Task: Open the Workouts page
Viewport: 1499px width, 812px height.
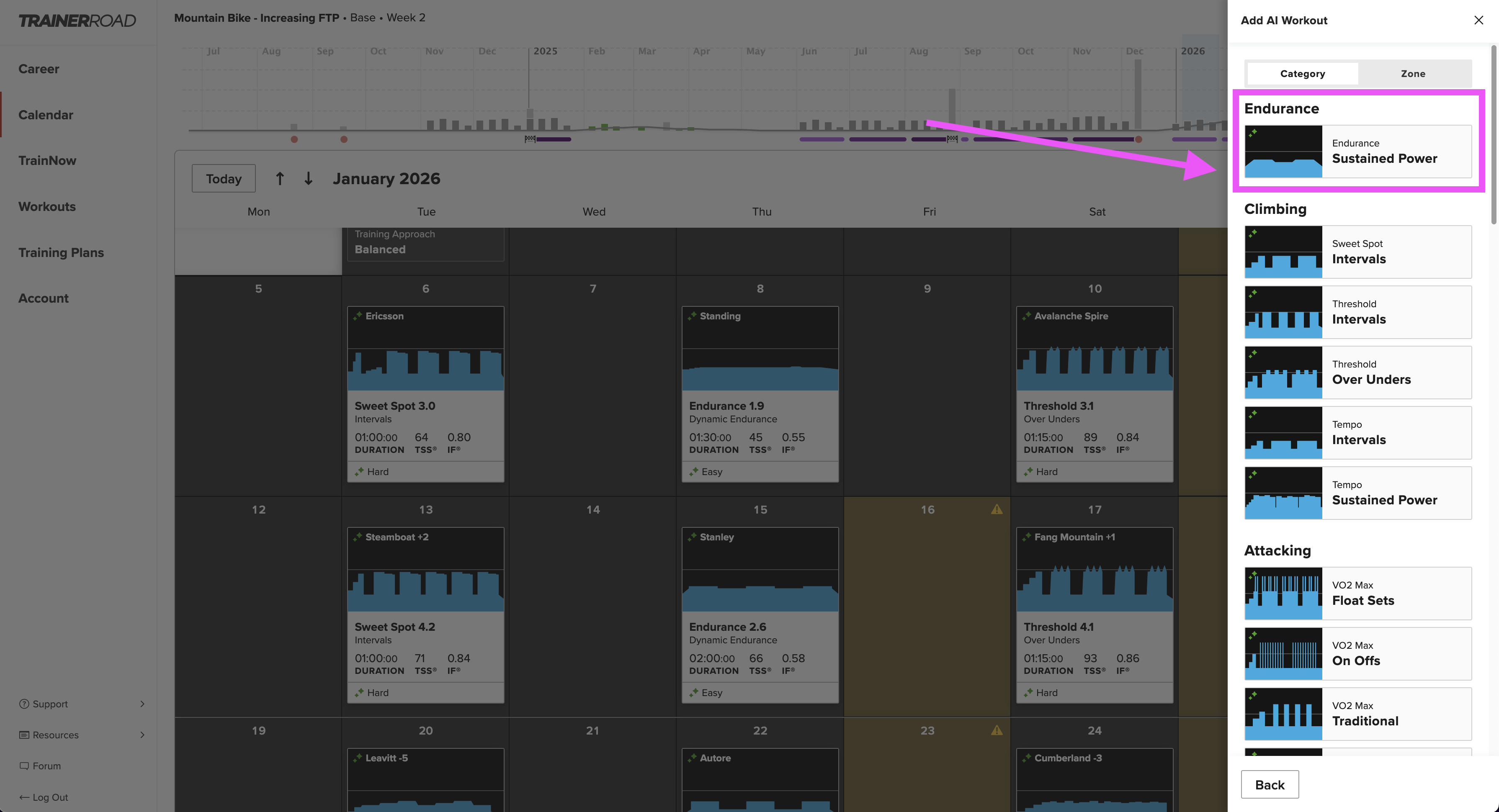Action: coord(46,206)
